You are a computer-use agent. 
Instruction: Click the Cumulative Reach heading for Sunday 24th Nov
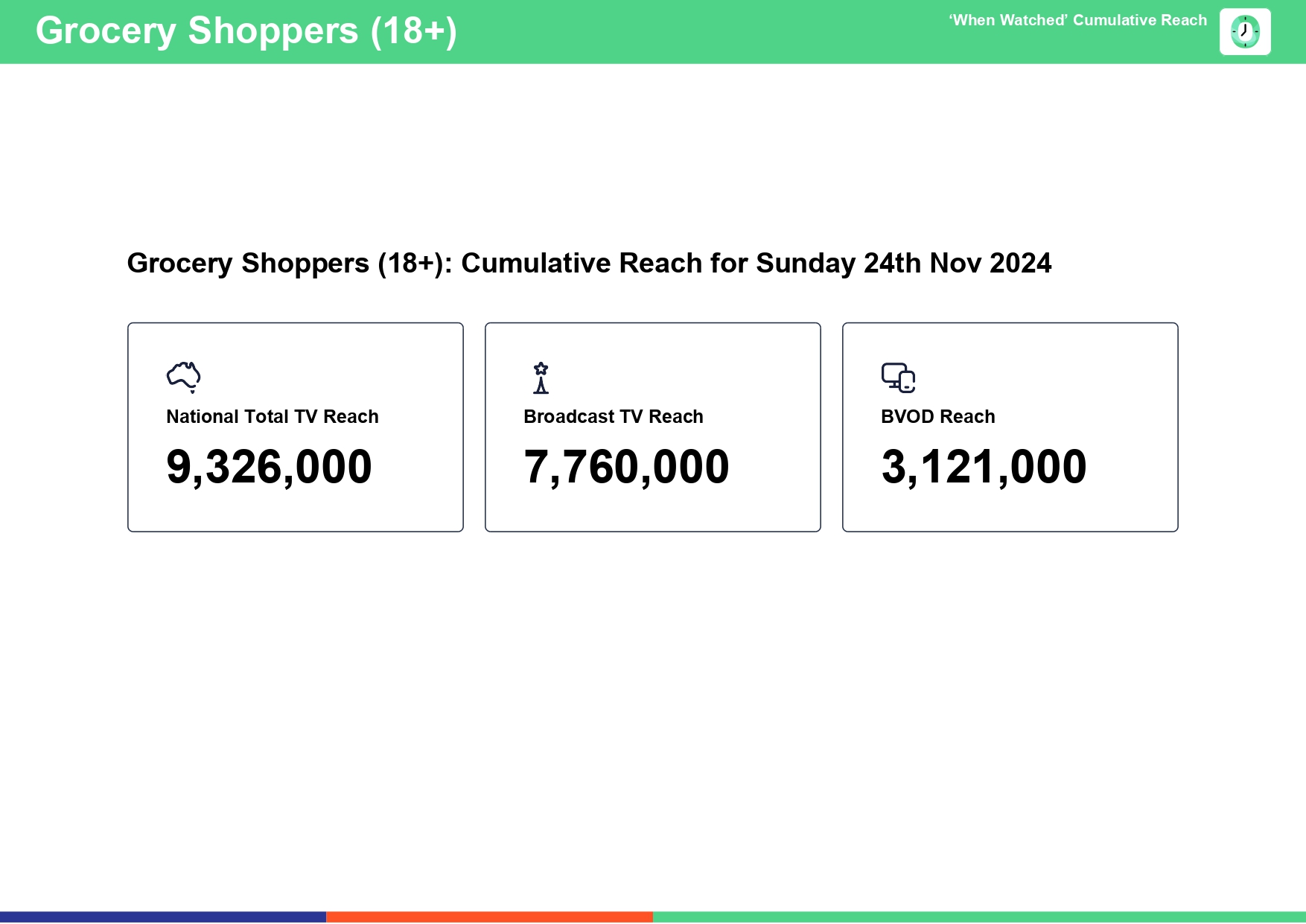589,263
